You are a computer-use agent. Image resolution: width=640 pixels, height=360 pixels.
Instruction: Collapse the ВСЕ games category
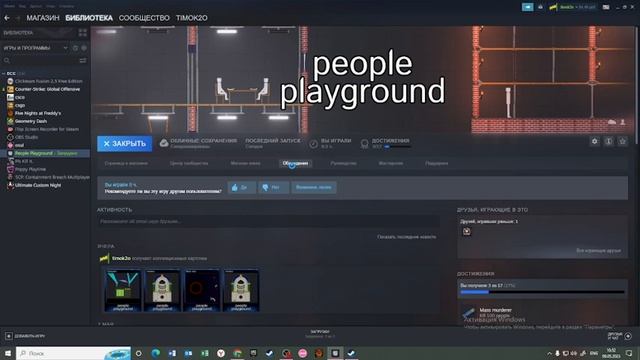(x=4, y=73)
